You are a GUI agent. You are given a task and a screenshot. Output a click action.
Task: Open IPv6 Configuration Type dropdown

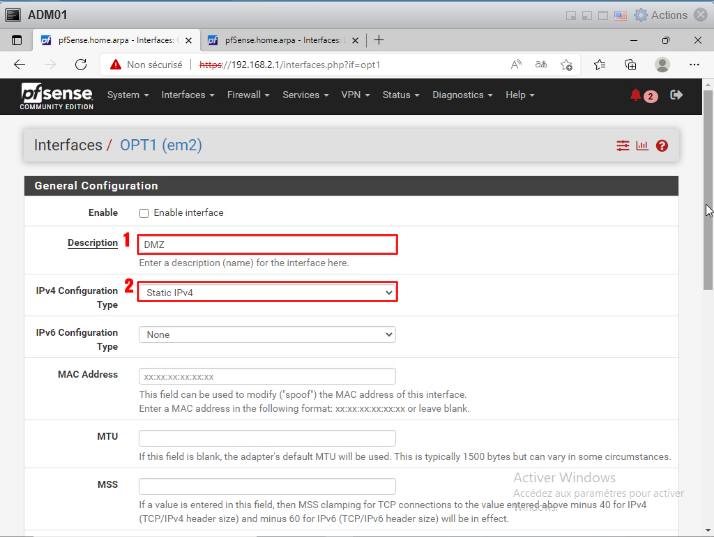click(x=267, y=334)
